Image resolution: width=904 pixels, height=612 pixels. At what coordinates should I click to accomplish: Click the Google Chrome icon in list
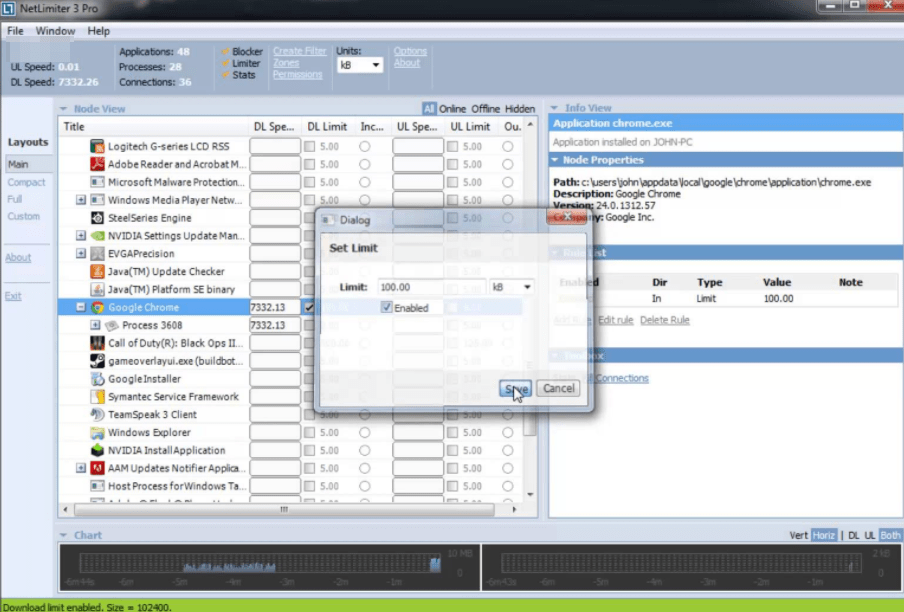coord(97,307)
